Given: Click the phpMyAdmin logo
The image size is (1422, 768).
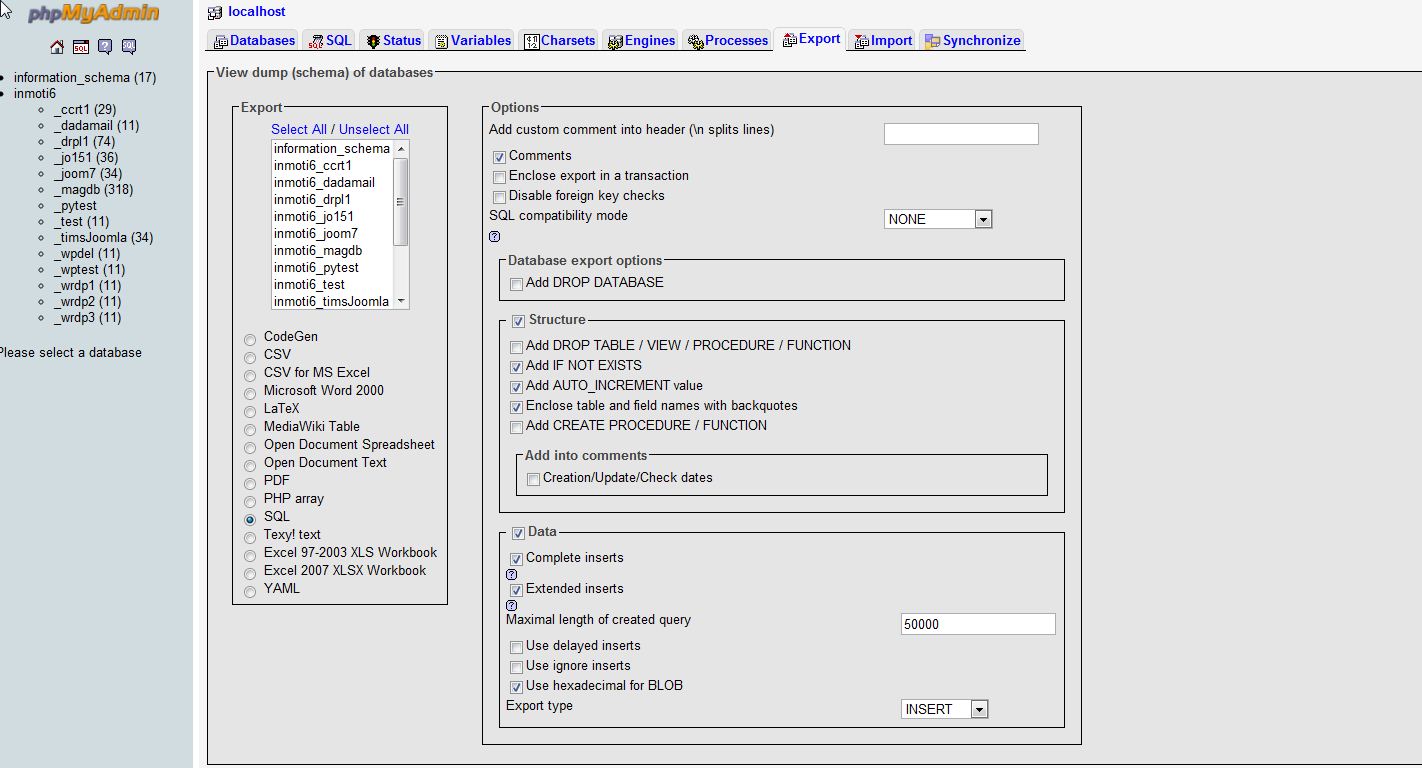Looking at the screenshot, I should point(93,14).
